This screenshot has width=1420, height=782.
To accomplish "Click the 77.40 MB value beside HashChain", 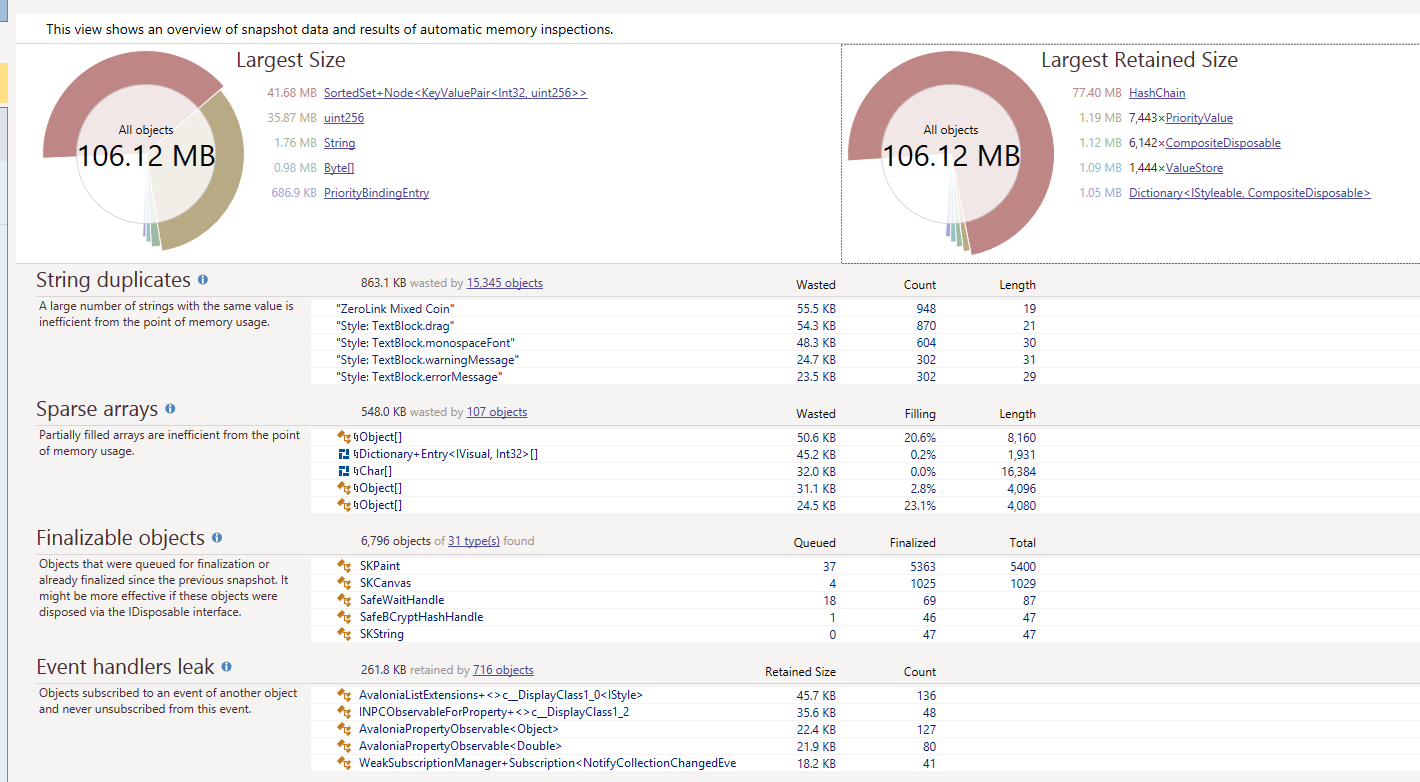I will (1096, 93).
